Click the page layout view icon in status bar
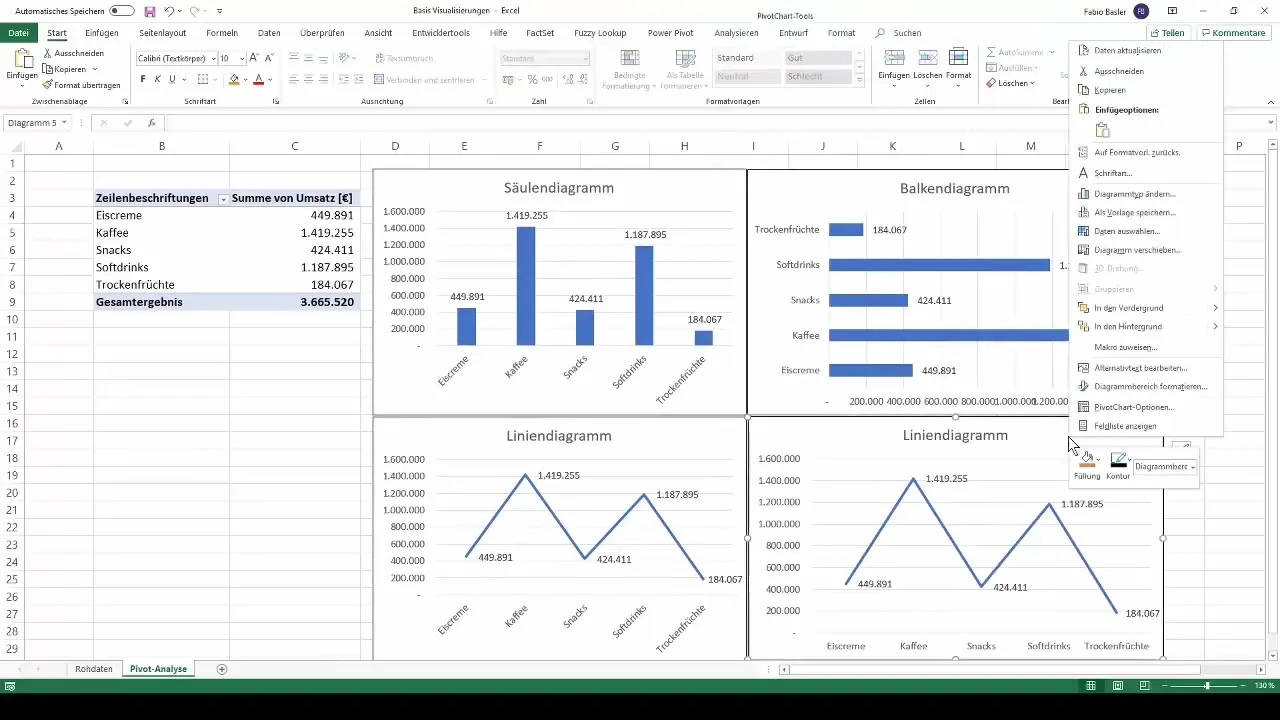The height and width of the screenshot is (720, 1280). (x=1118, y=686)
